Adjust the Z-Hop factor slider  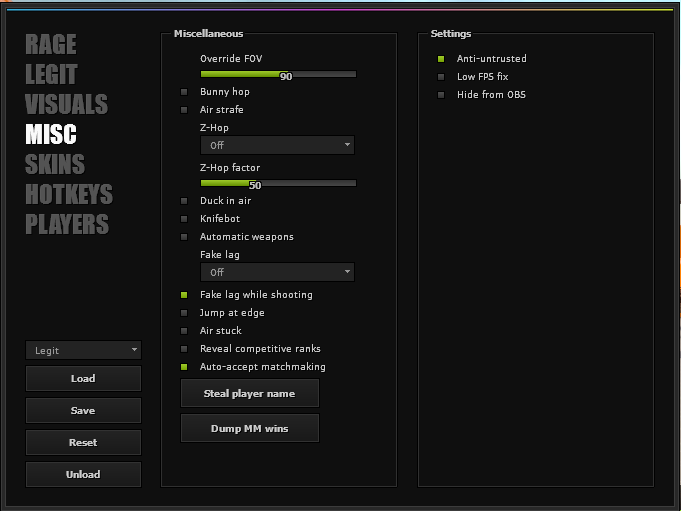tap(278, 183)
